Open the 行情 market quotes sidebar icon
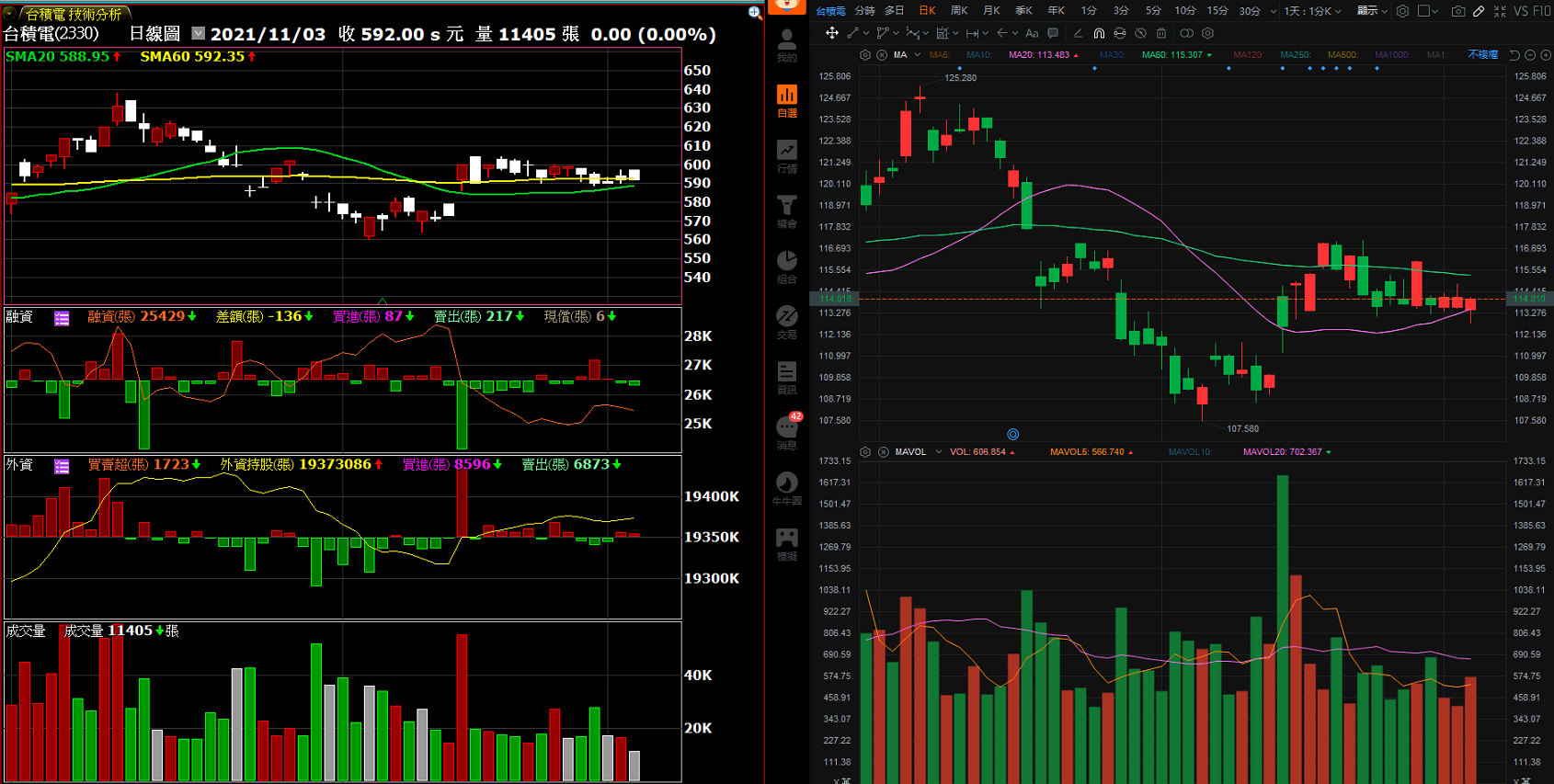The width and height of the screenshot is (1554, 784). click(x=787, y=155)
